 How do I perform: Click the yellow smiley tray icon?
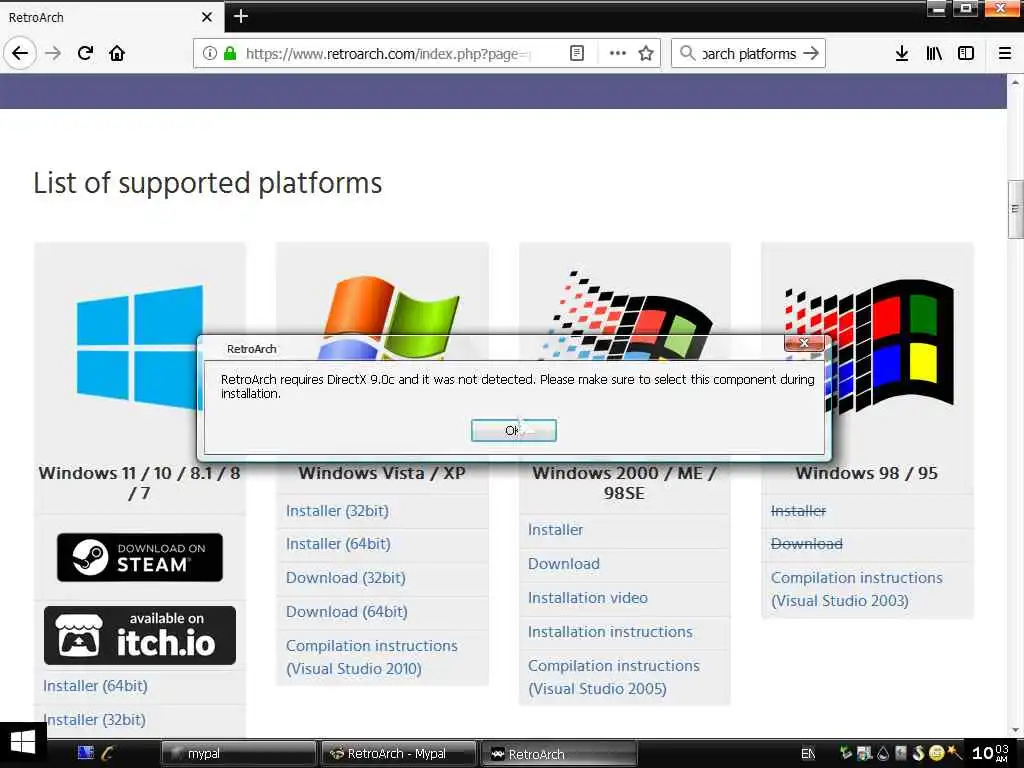tap(936, 753)
